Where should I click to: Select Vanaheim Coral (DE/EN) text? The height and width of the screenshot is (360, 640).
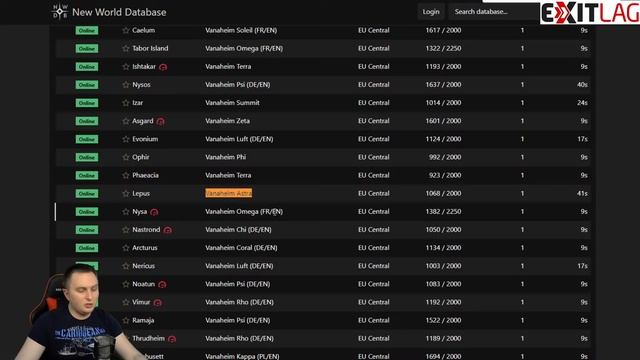pyautogui.click(x=241, y=248)
